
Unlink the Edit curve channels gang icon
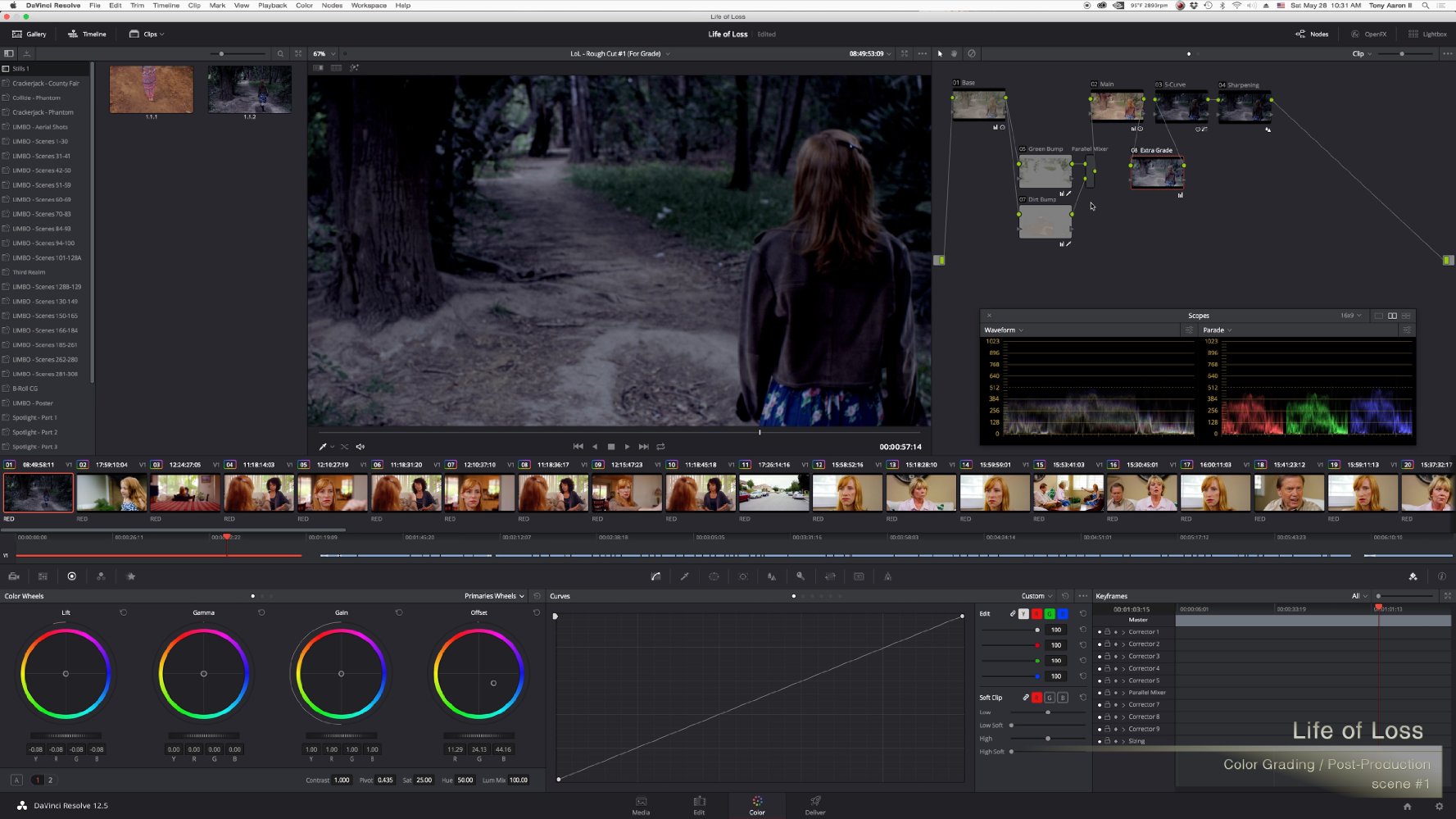(x=1013, y=614)
